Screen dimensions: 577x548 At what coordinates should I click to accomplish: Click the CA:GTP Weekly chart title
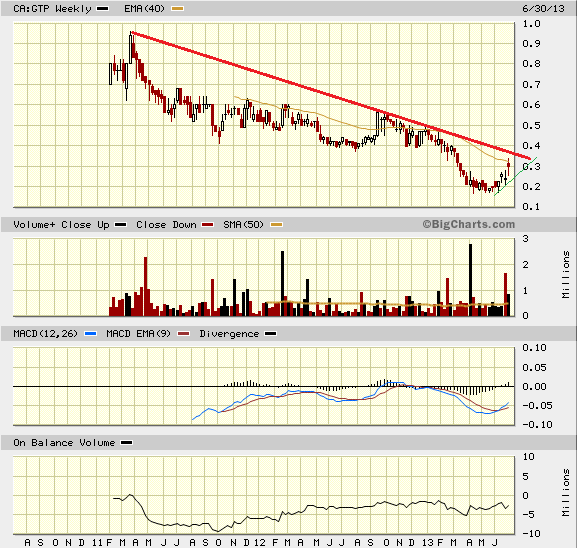[52, 8]
